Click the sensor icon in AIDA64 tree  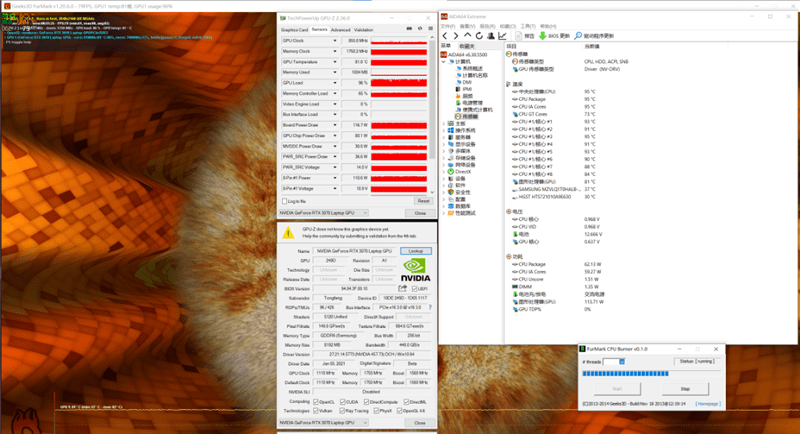click(458, 117)
